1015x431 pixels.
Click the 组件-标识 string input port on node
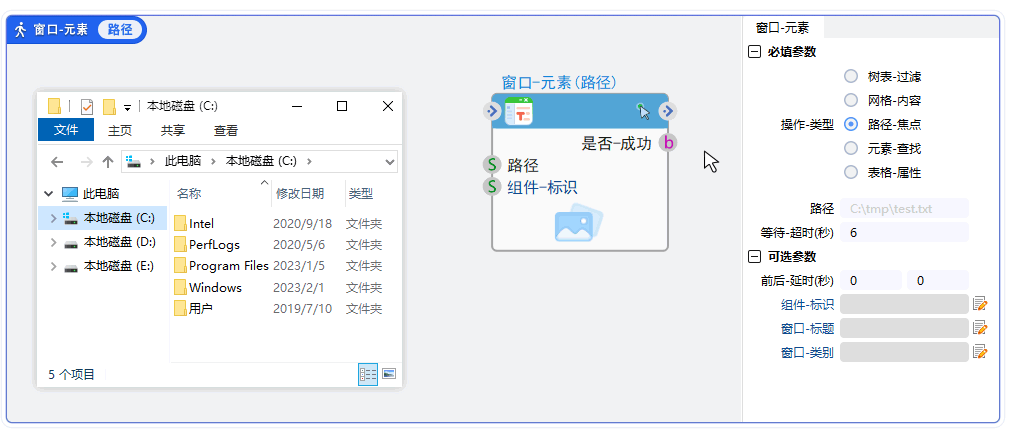point(492,187)
